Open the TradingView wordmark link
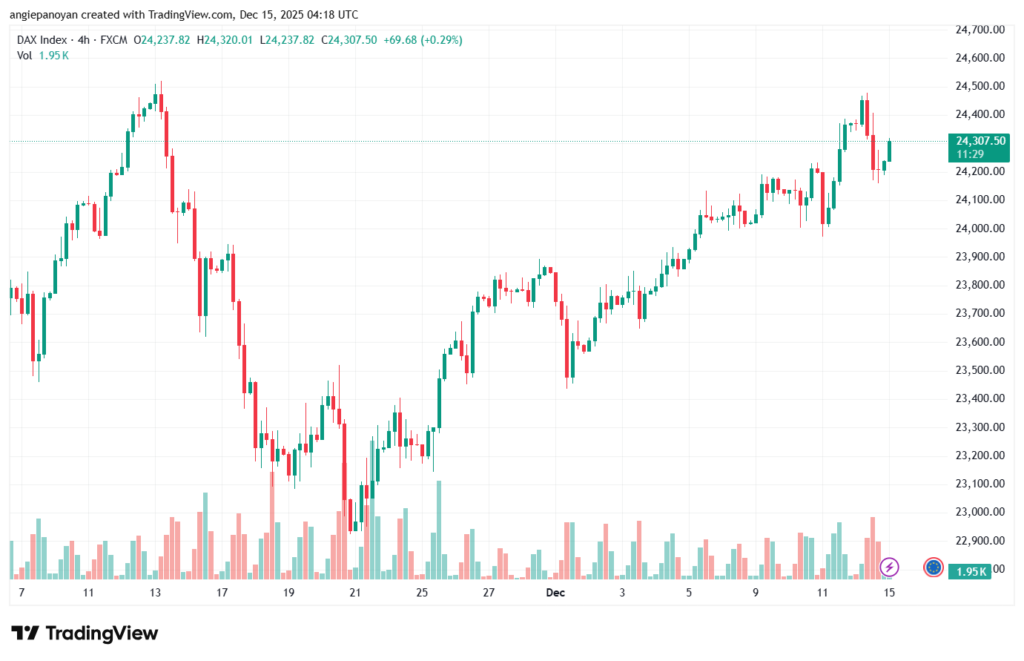This screenshot has height=661, width=1024. click(100, 633)
